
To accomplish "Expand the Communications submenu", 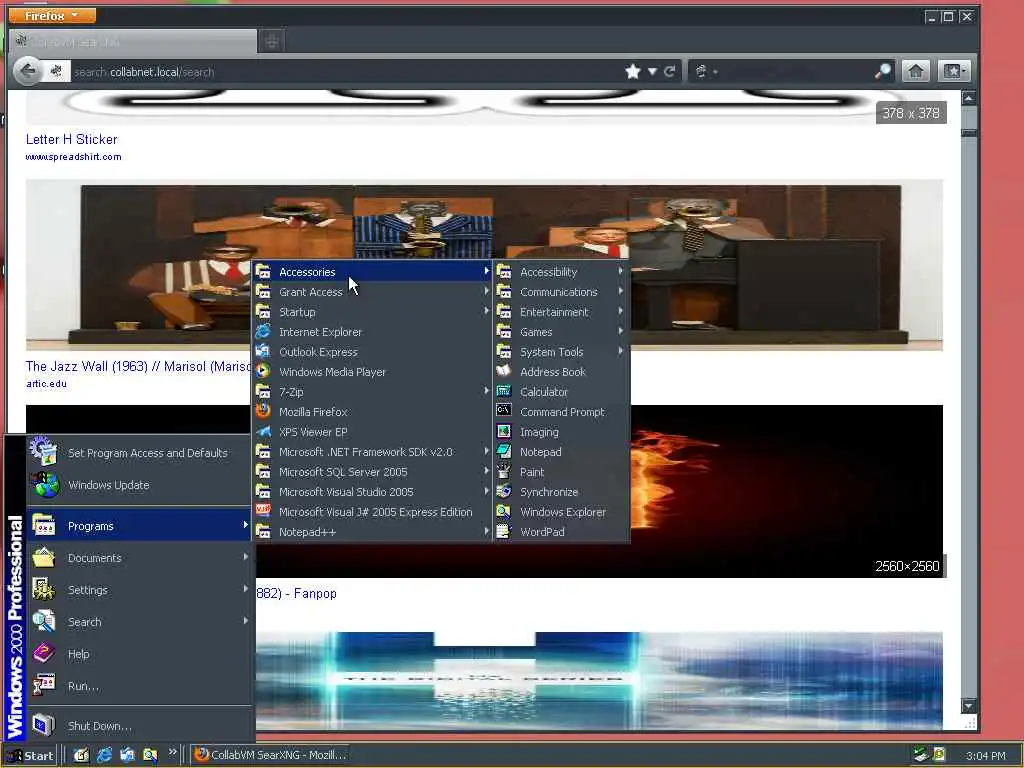I will (x=561, y=292).
